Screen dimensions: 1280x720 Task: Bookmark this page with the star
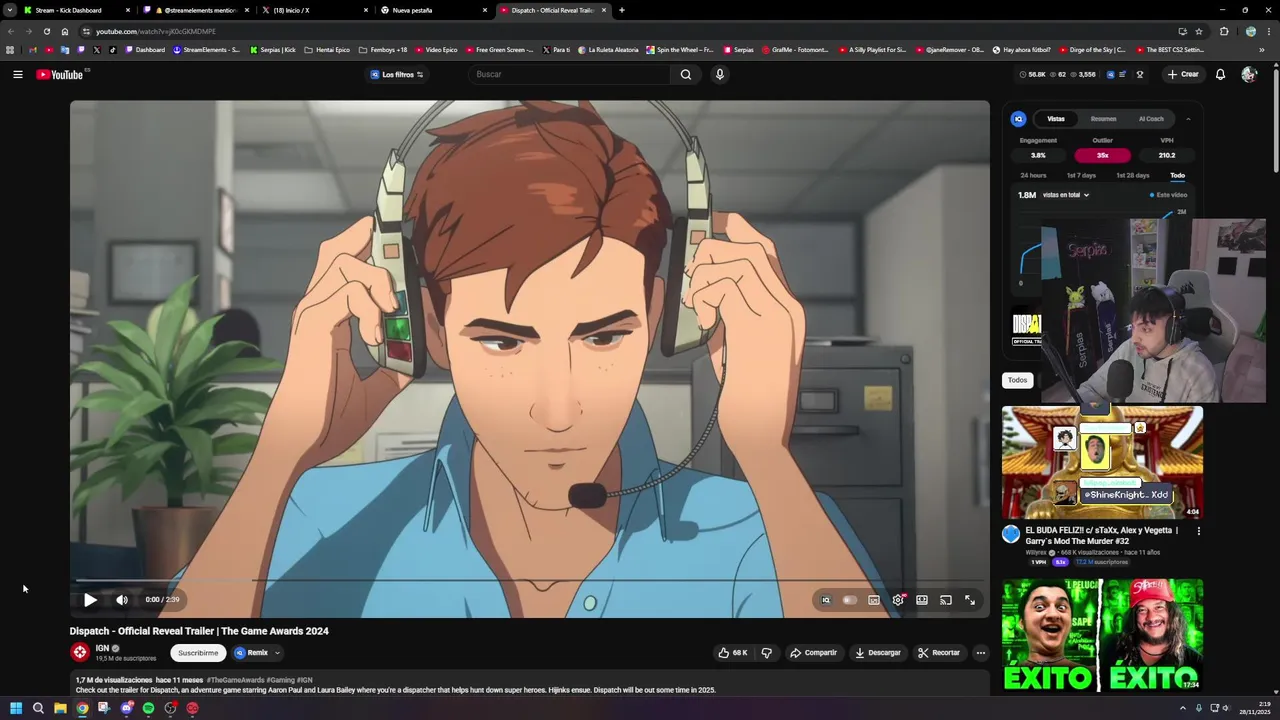click(1199, 31)
